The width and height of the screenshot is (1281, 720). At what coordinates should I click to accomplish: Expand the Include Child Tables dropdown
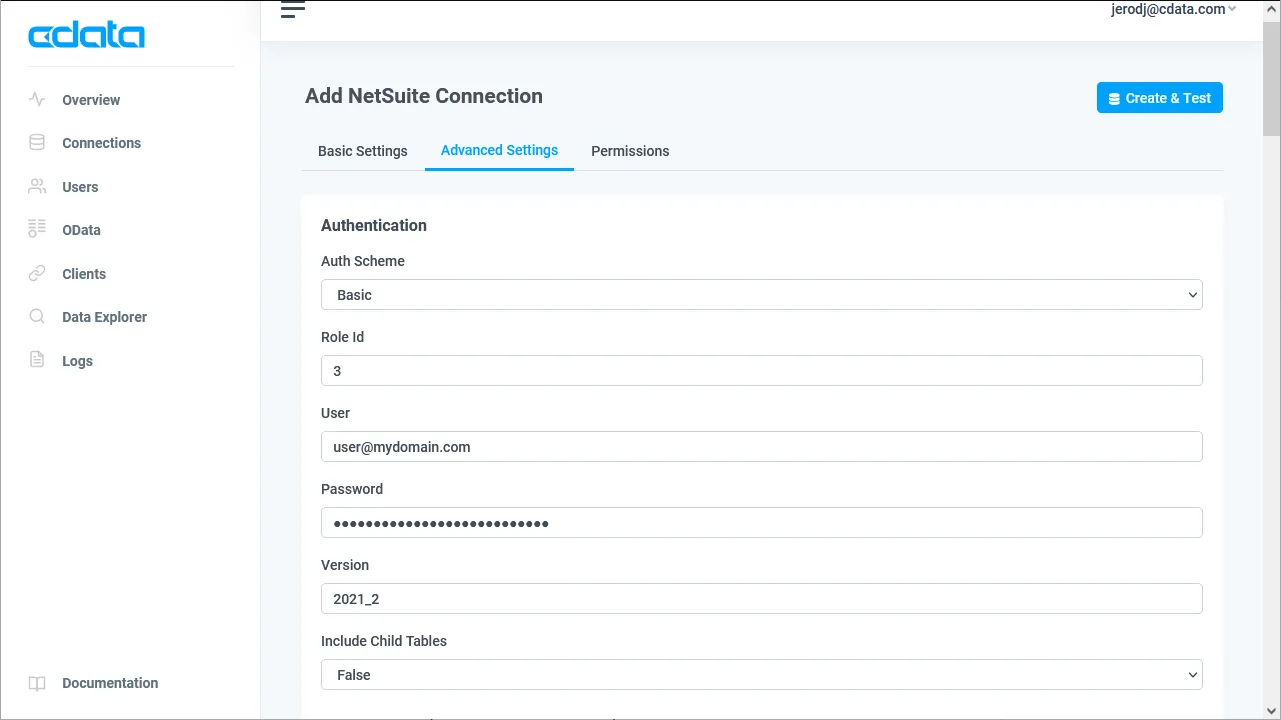click(x=761, y=674)
